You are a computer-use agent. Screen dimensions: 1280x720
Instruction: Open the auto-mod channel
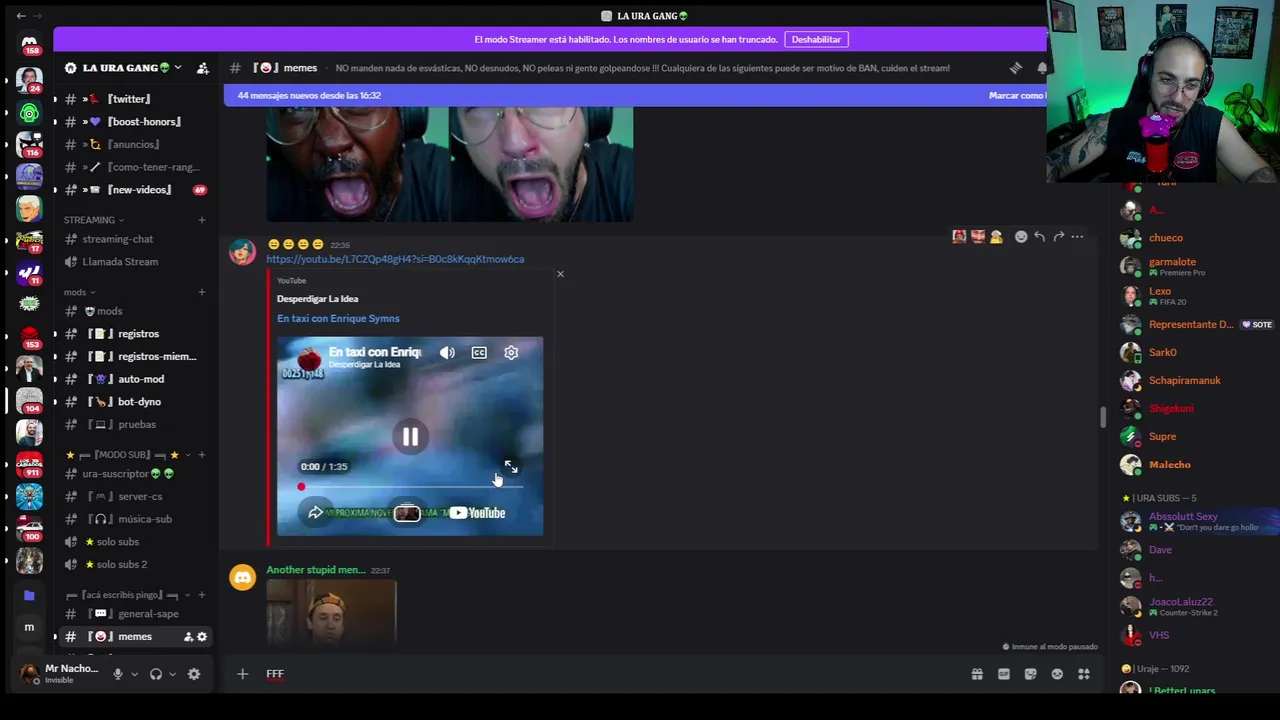[x=134, y=379]
